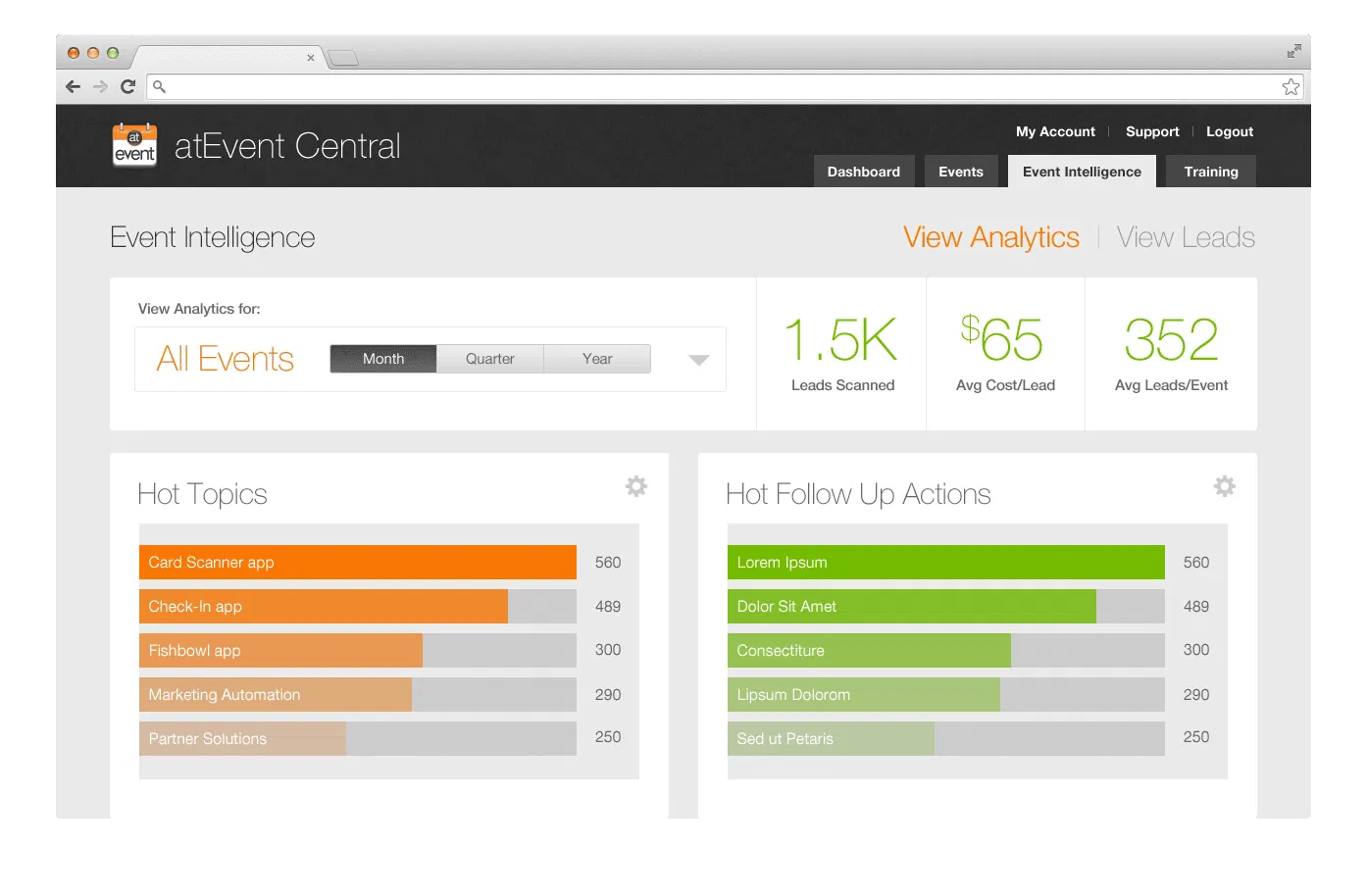Image resolution: width=1367 pixels, height=896 pixels.
Task: Switch to the Dashboard tab
Action: pos(863,172)
